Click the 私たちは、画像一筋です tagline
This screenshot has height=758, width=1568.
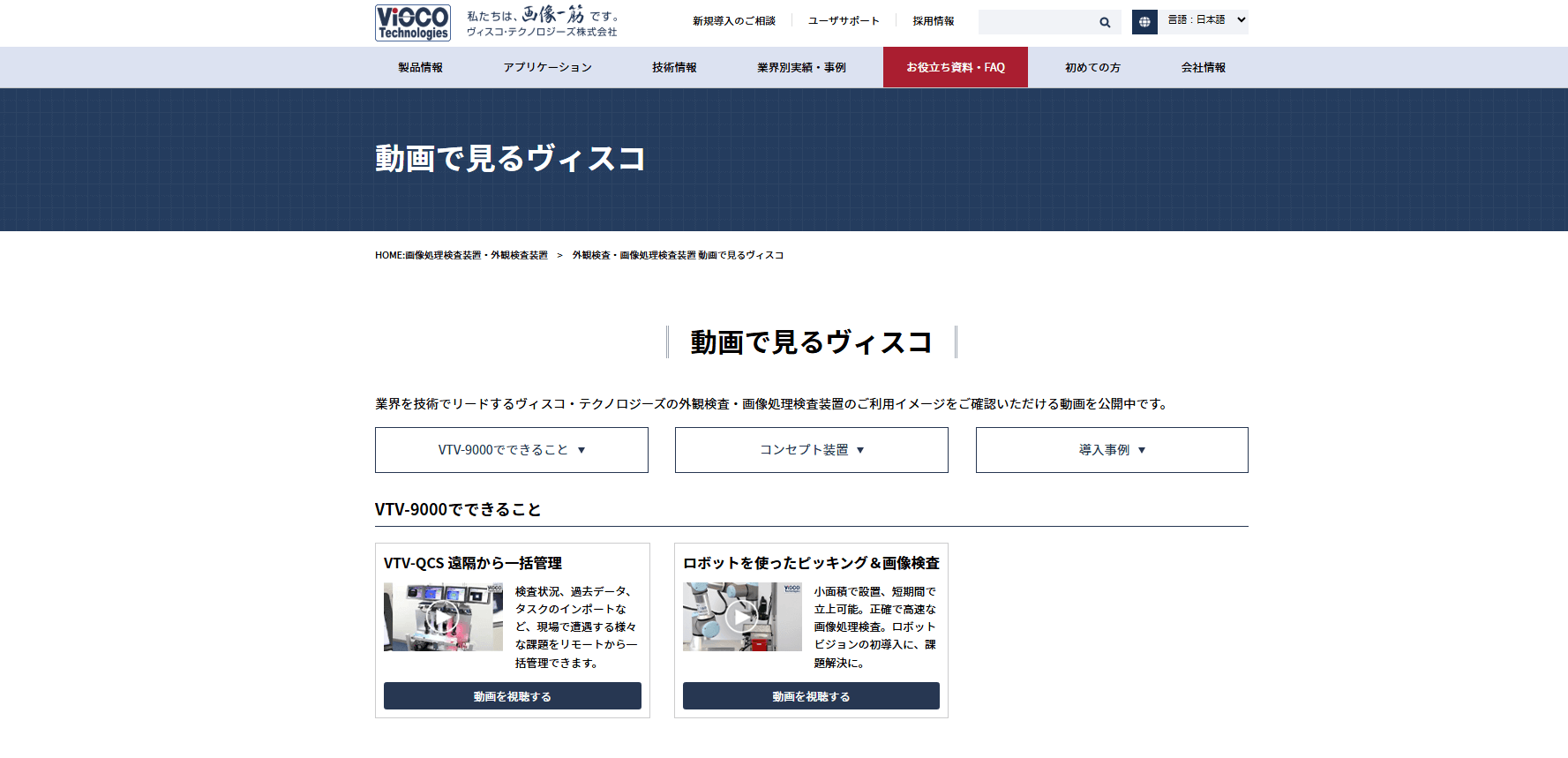(544, 15)
